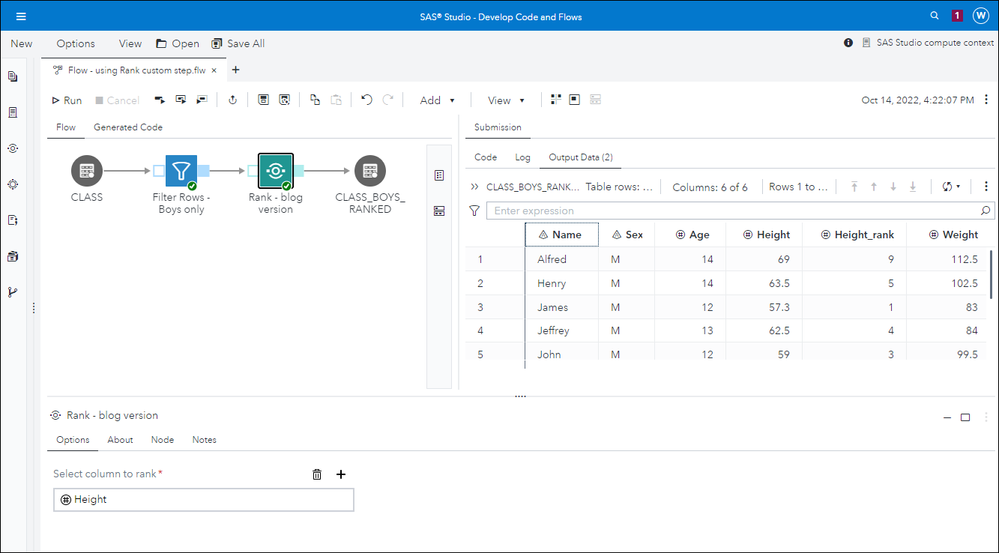Open the Explorer pane in left sidebar
This screenshot has height=553, width=999.
[13, 76]
